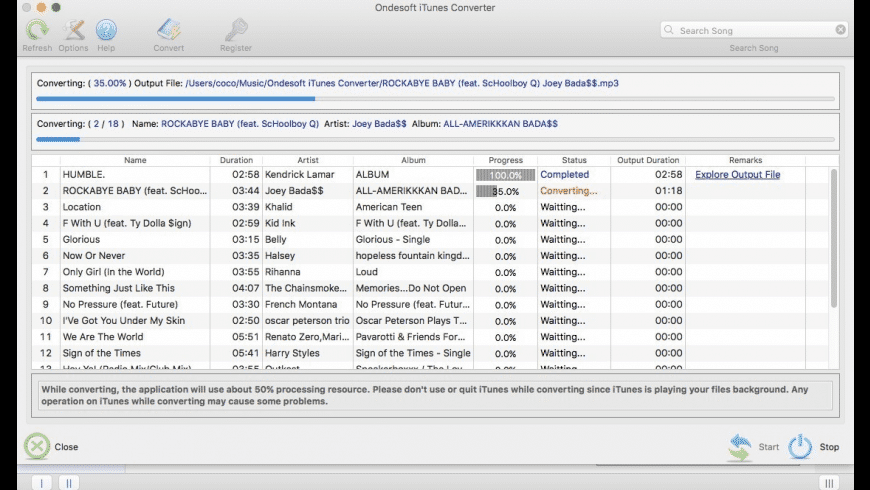The width and height of the screenshot is (870, 490).
Task: Select the song named Location
Action: 82,207
